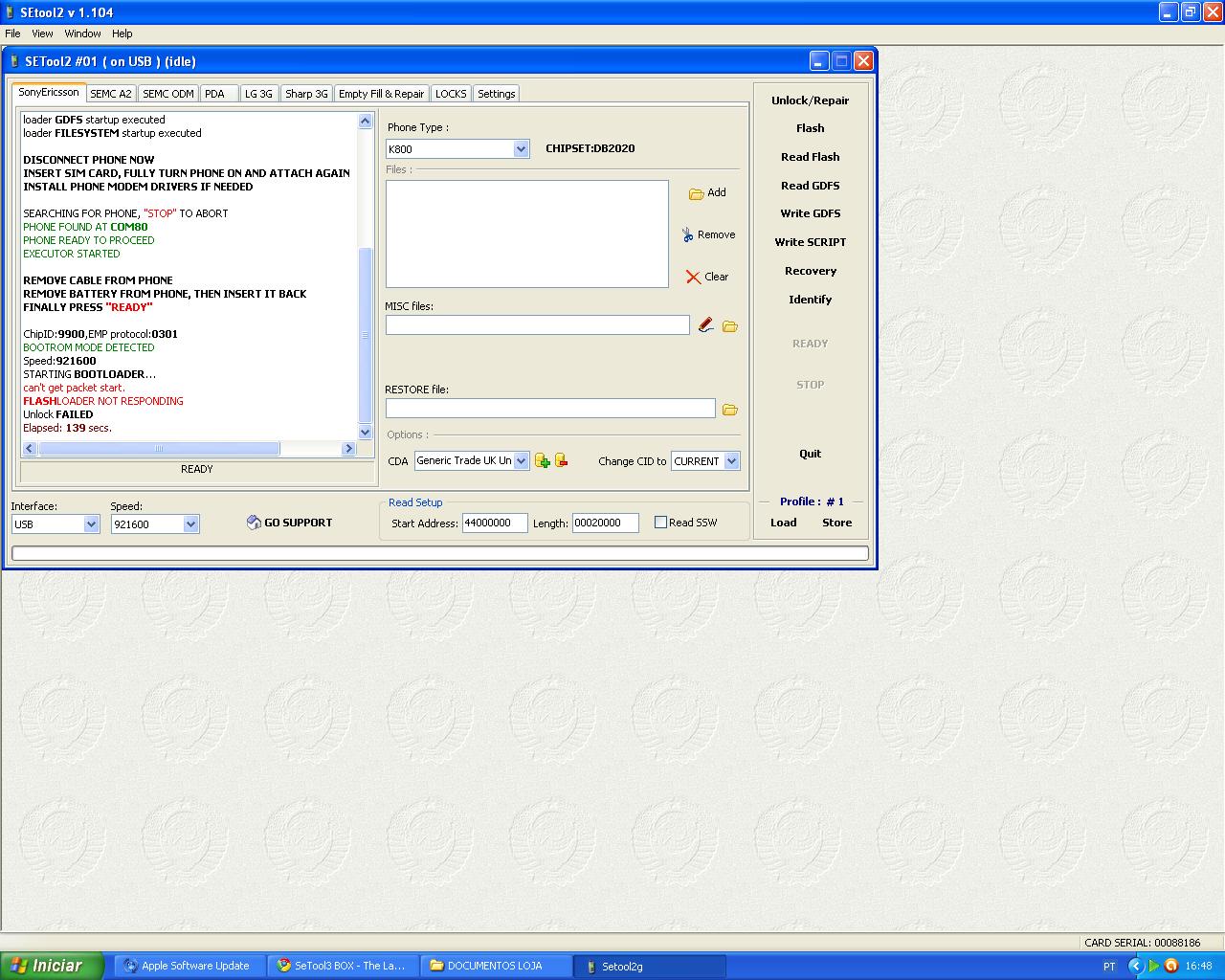Expand hidden tray icons arrow
The height and width of the screenshot is (980, 1225).
coord(1136,966)
